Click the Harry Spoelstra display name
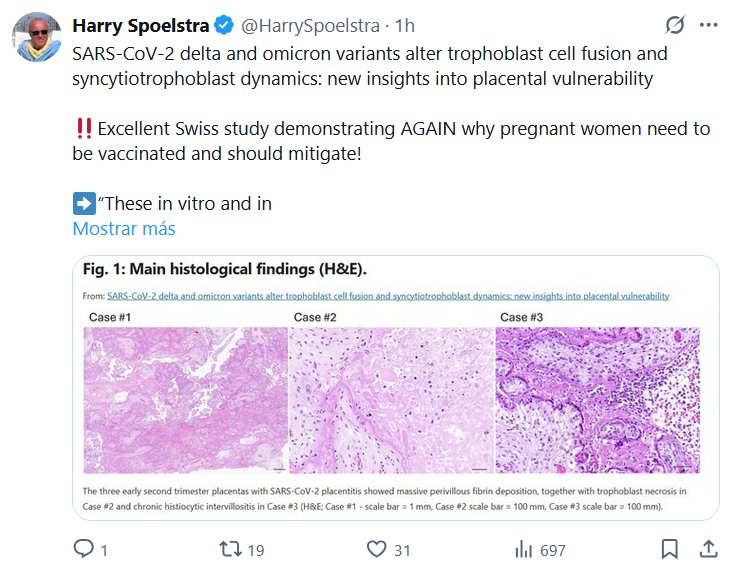Viewport: 732px width, 572px height. coord(138,24)
